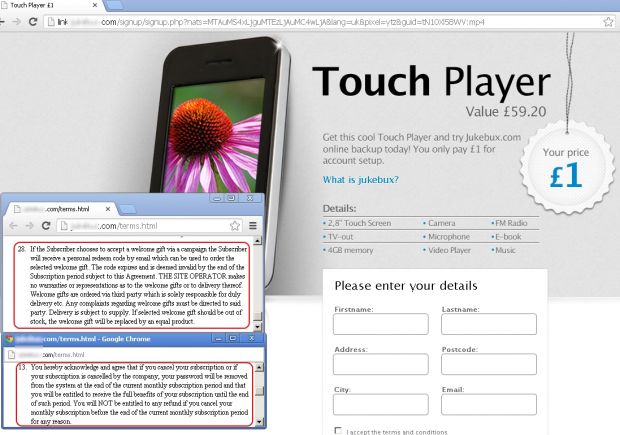Select the Touch Player £1 tab
620x435 pixels.
(x=49, y=5)
